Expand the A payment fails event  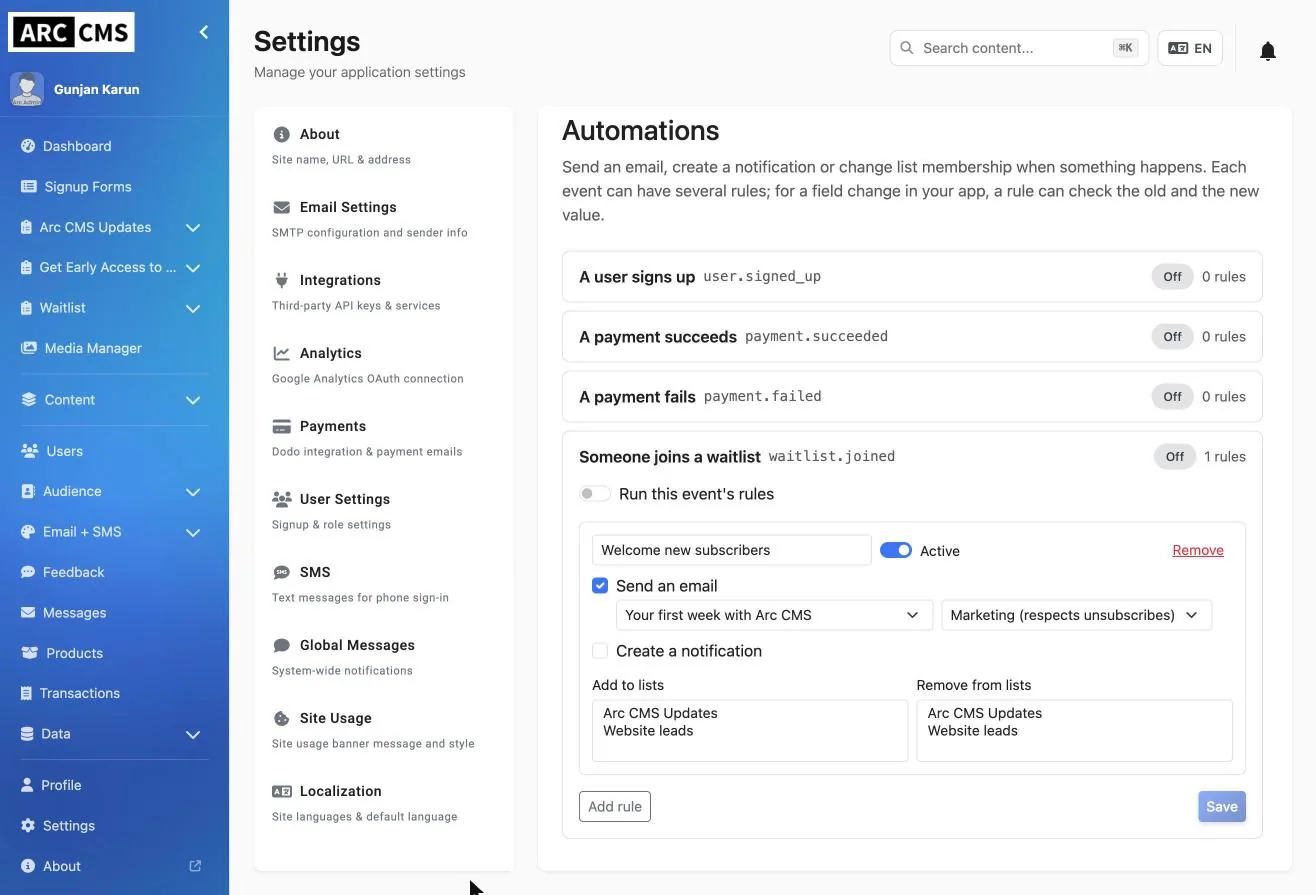click(912, 397)
